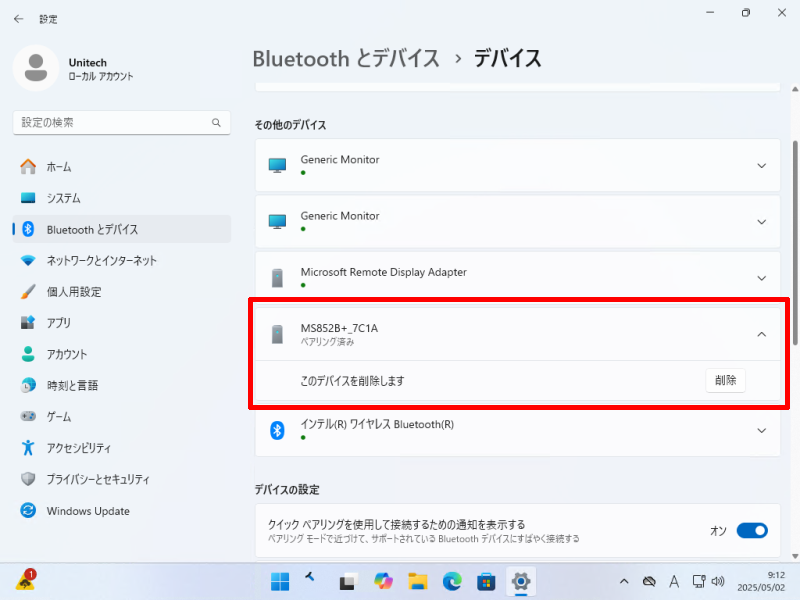Click the magnifier icon in the settings search box

pos(216,122)
